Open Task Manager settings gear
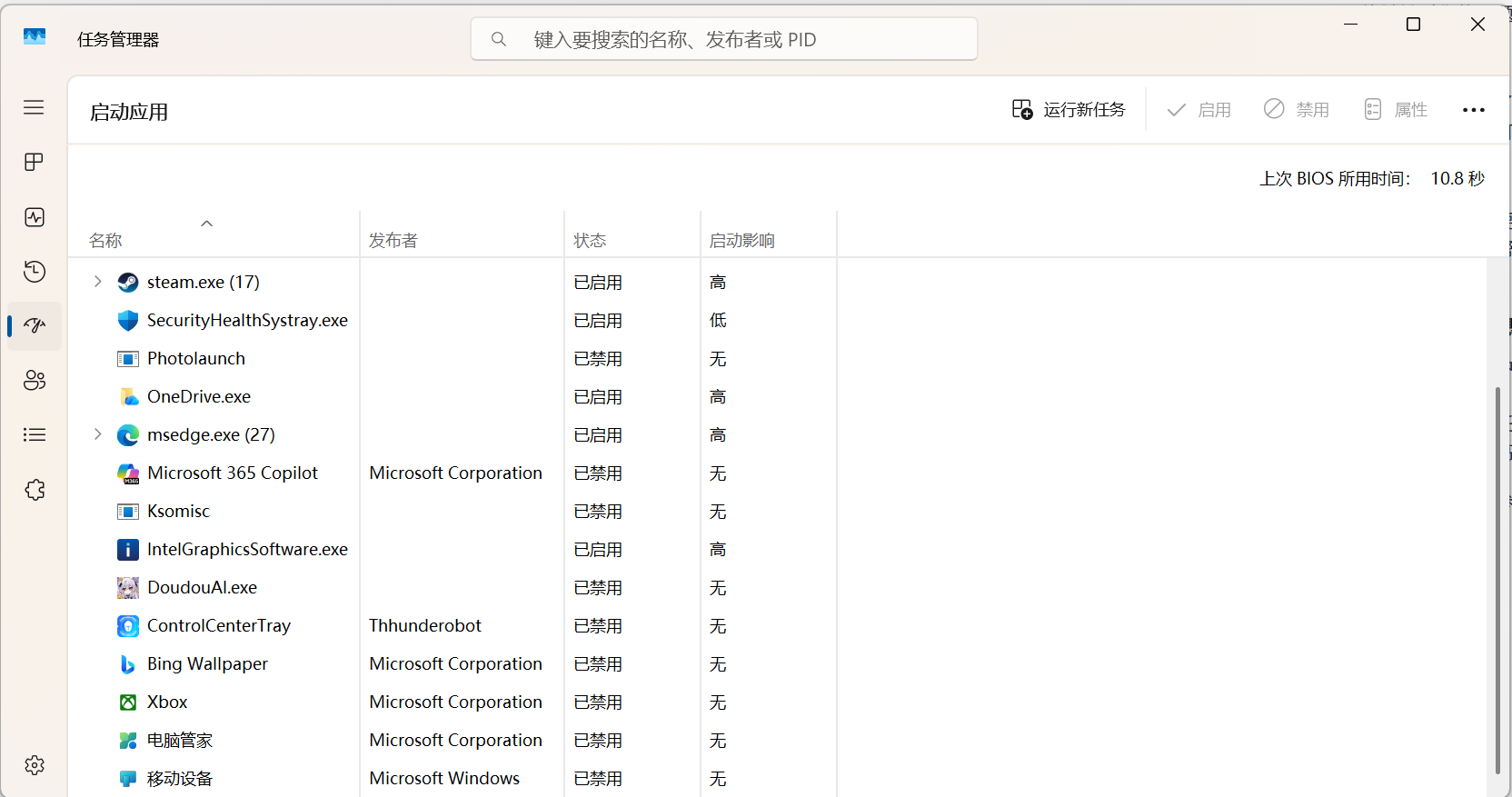The height and width of the screenshot is (797, 1512). [35, 765]
